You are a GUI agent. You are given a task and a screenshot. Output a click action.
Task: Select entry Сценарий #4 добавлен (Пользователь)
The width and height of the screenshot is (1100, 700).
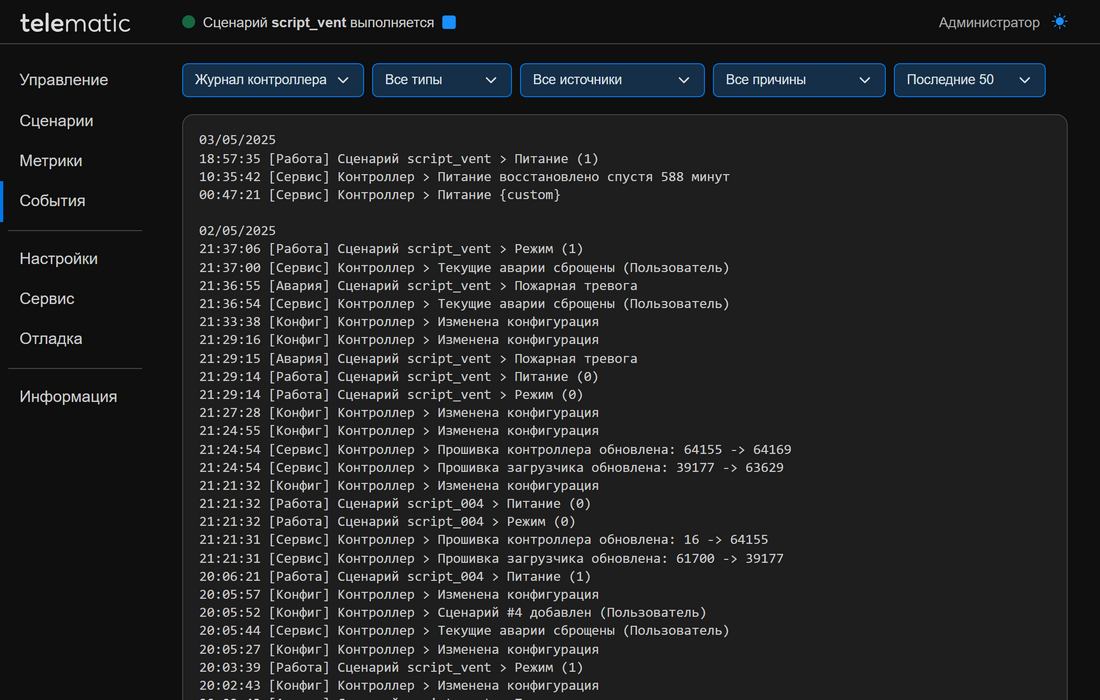452,613
